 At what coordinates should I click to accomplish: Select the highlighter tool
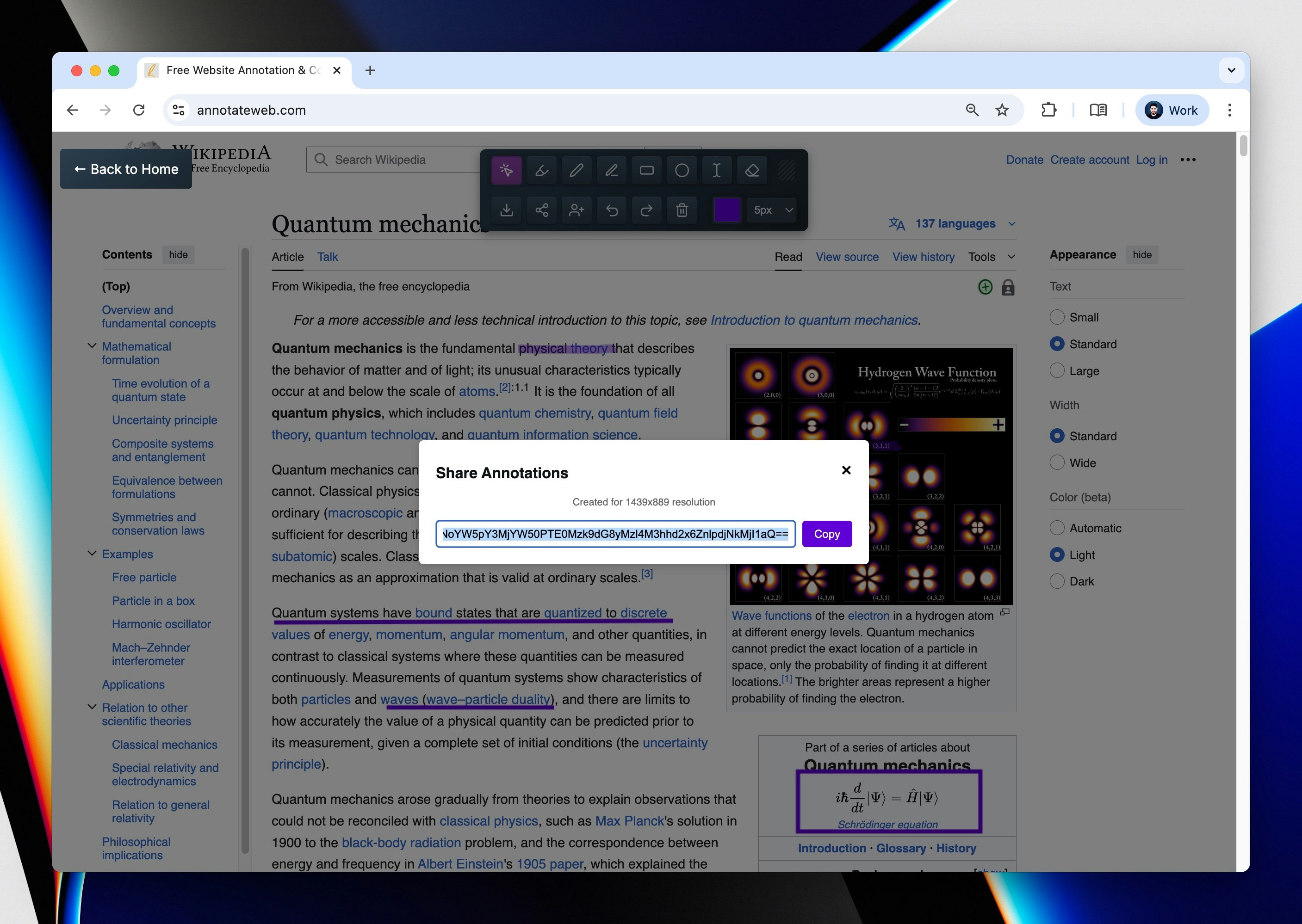(x=541, y=171)
